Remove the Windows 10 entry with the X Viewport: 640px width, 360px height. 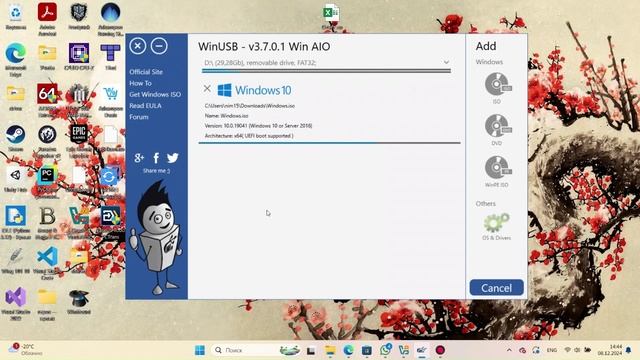tap(207, 89)
